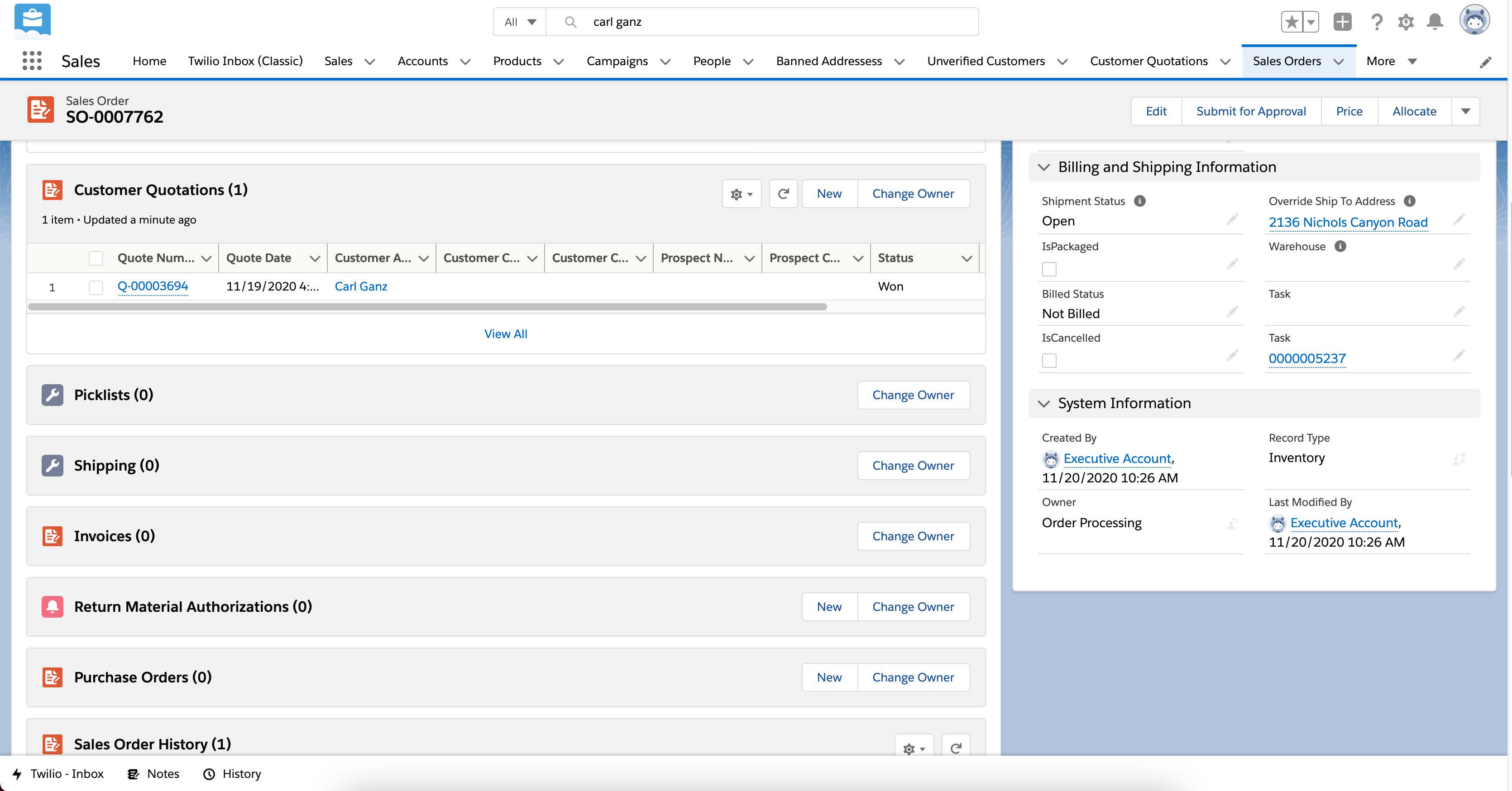
Task: Open the Banned Addressess tab
Action: point(829,61)
